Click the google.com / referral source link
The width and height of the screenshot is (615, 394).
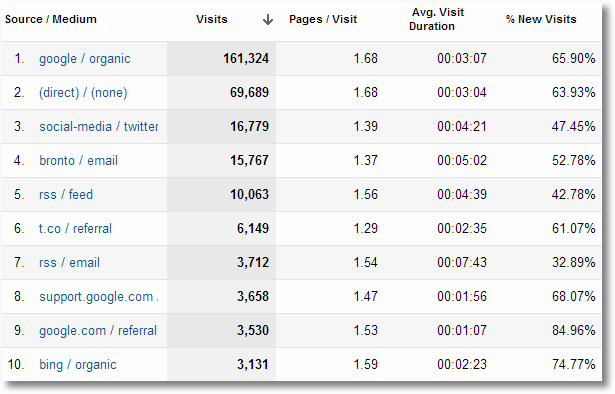coord(98,330)
